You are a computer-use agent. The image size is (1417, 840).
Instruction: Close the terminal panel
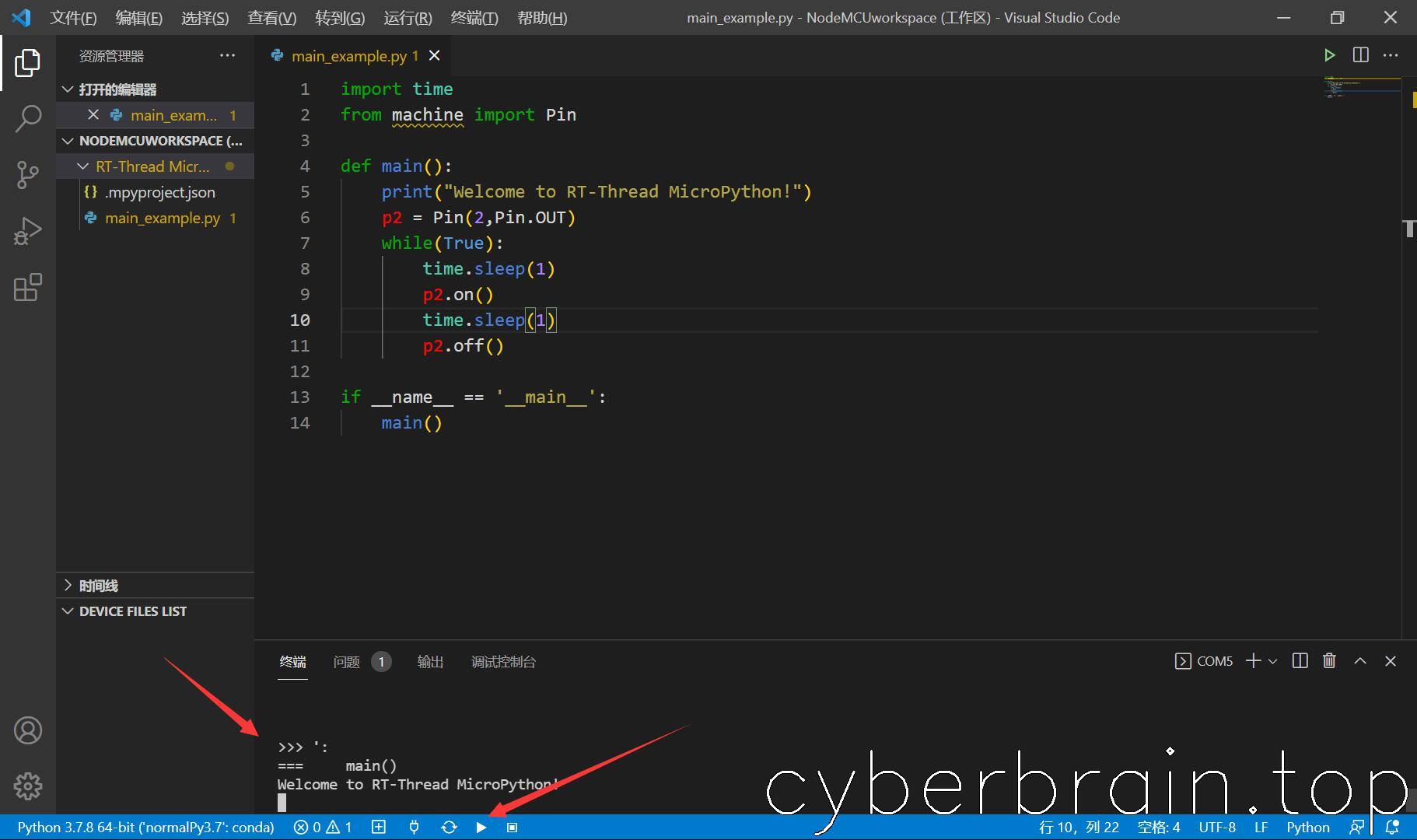(1391, 660)
